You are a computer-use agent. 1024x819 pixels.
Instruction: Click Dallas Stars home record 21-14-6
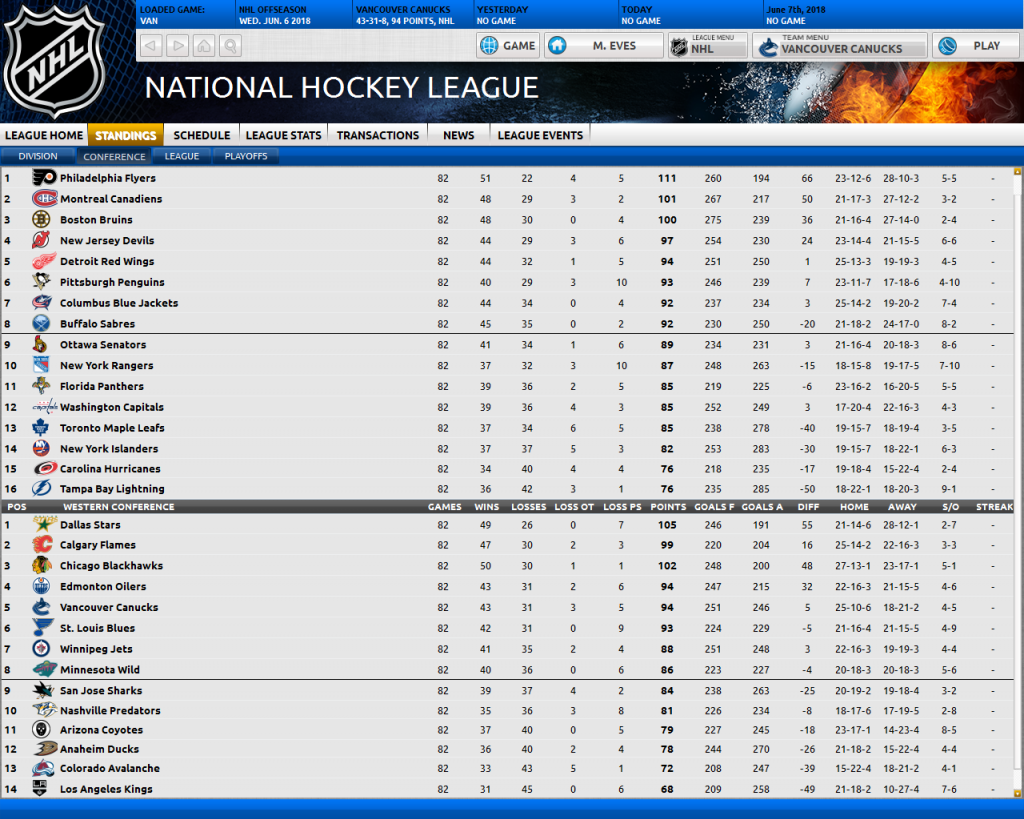854,525
